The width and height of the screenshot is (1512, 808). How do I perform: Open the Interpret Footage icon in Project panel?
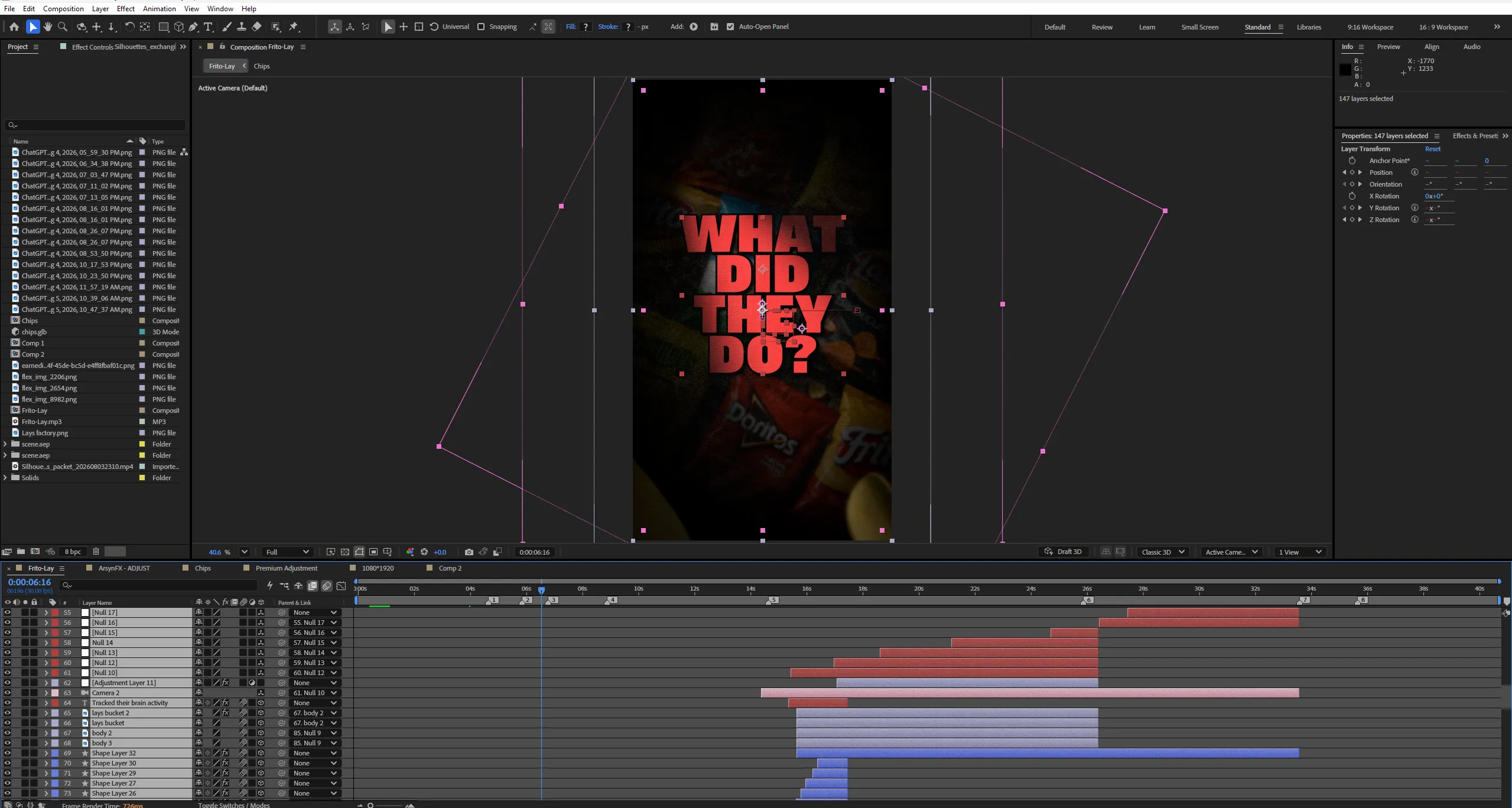click(6, 552)
